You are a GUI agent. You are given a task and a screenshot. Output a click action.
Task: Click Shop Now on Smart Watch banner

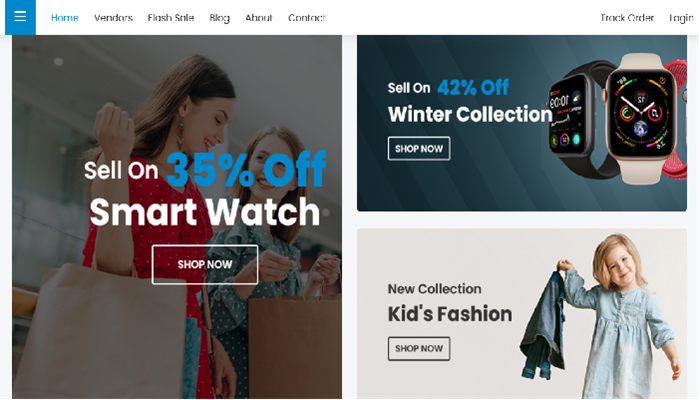(205, 264)
